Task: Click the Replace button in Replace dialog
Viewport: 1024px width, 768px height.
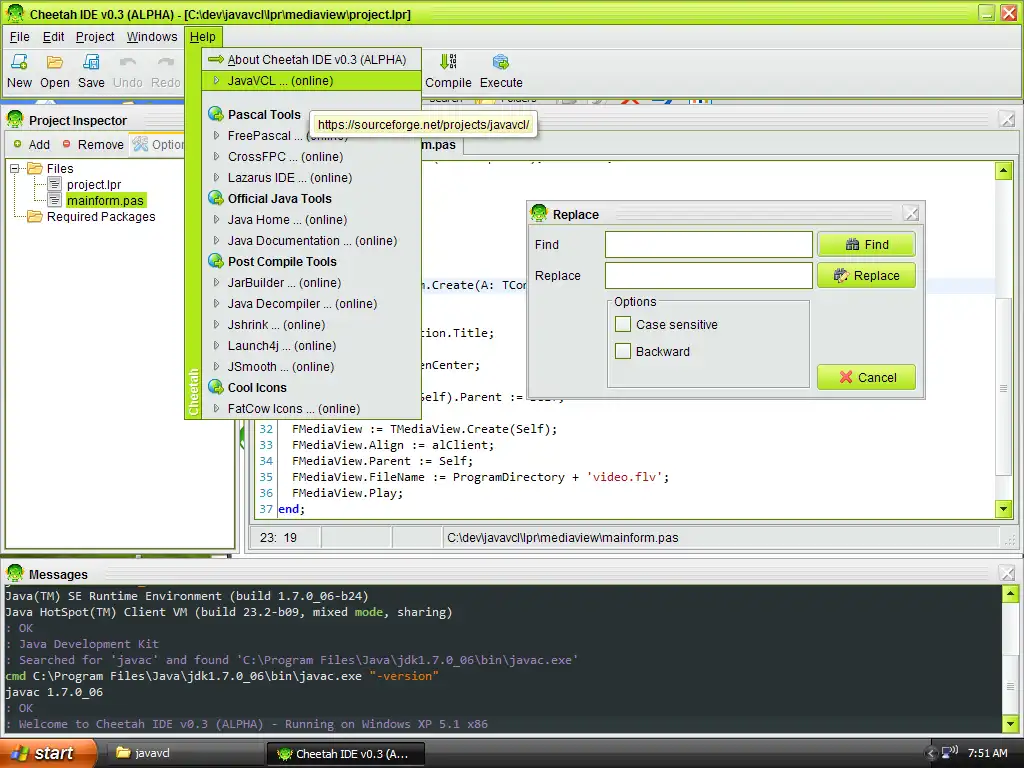Action: click(866, 276)
